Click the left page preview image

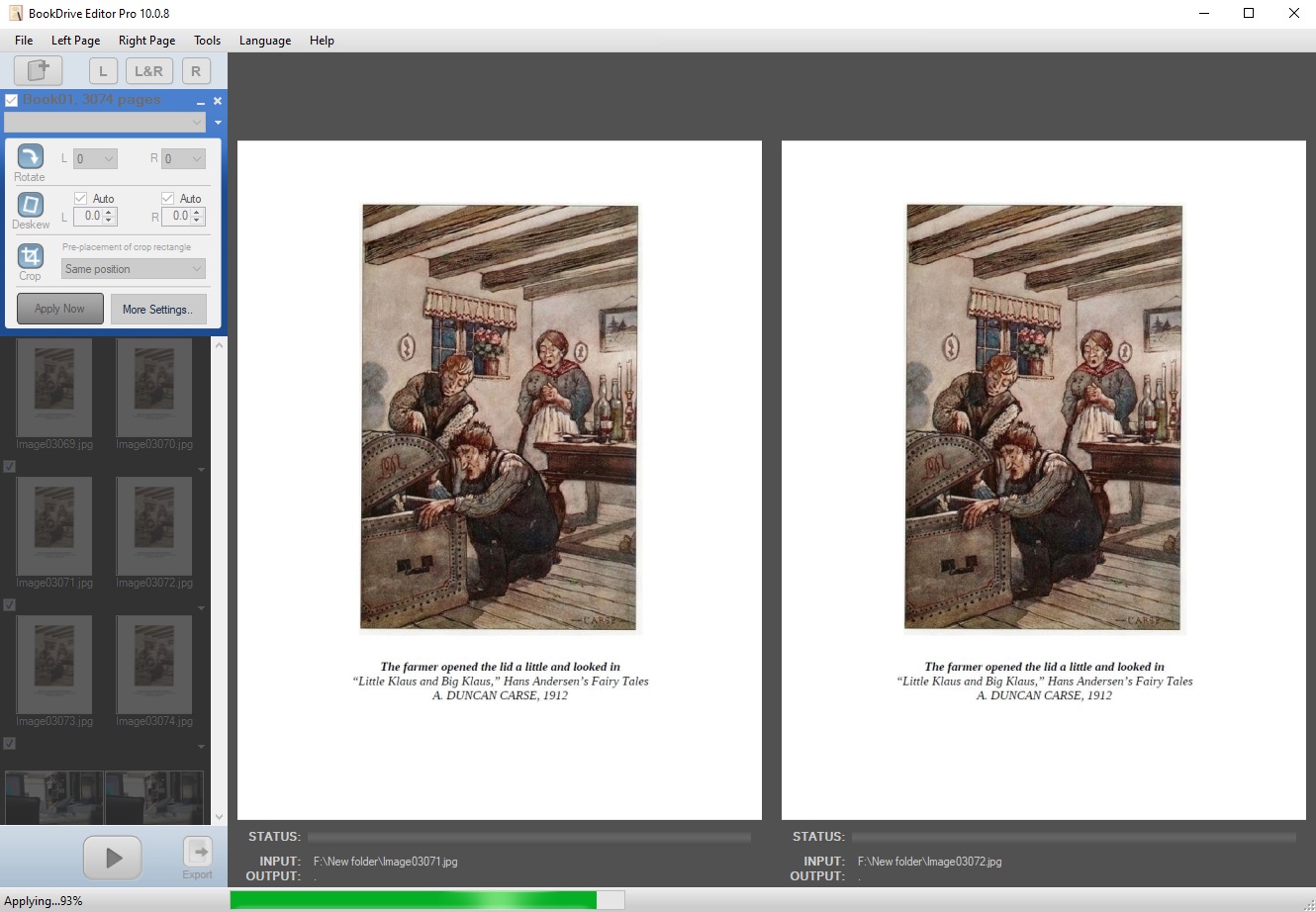[500, 480]
